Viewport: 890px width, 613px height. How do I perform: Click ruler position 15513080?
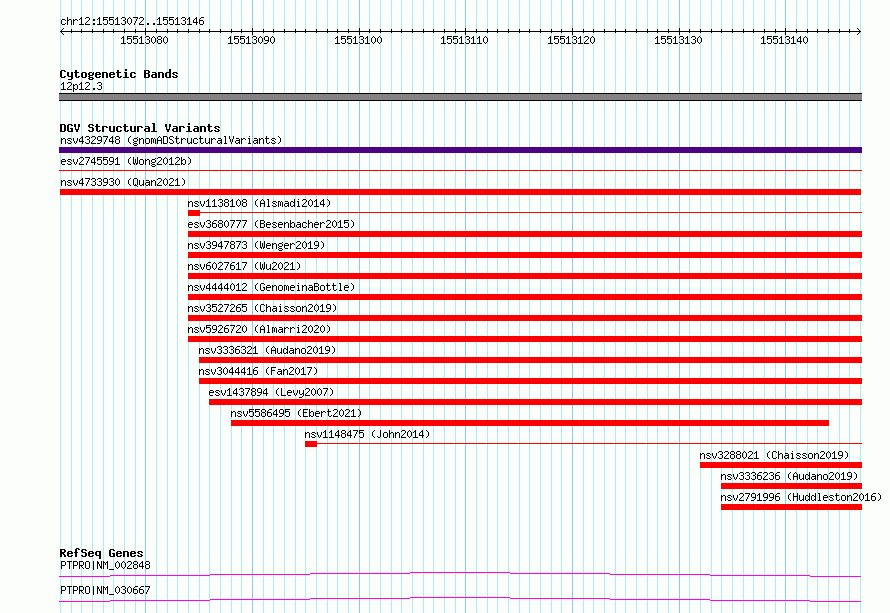144,40
